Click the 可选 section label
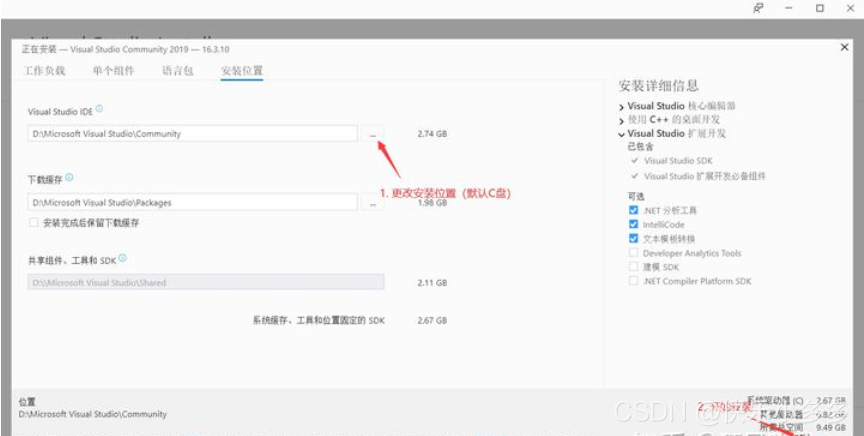This screenshot has height=436, width=864. coord(636,196)
